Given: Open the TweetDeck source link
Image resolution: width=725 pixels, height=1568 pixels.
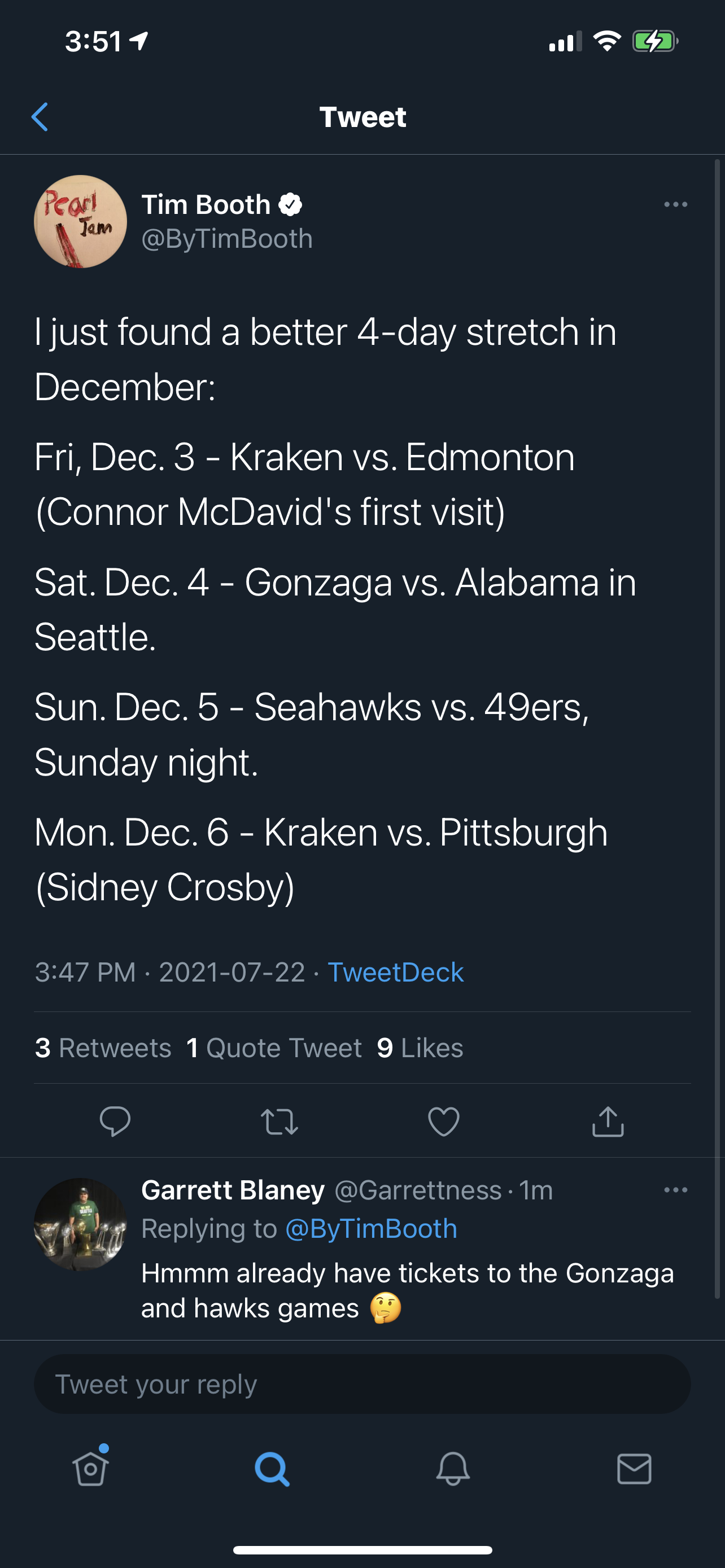Looking at the screenshot, I should (395, 972).
